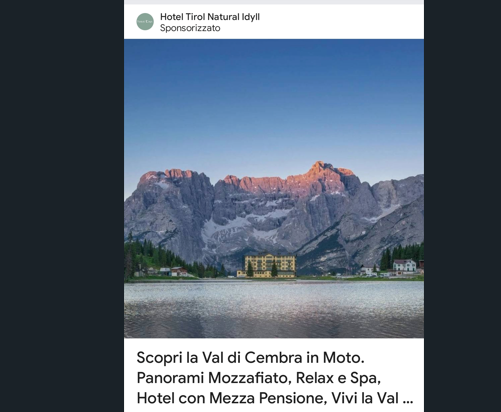Open the Hotel Tirol Natural Idyll advertiser name
501x412 pixels.
coord(210,17)
